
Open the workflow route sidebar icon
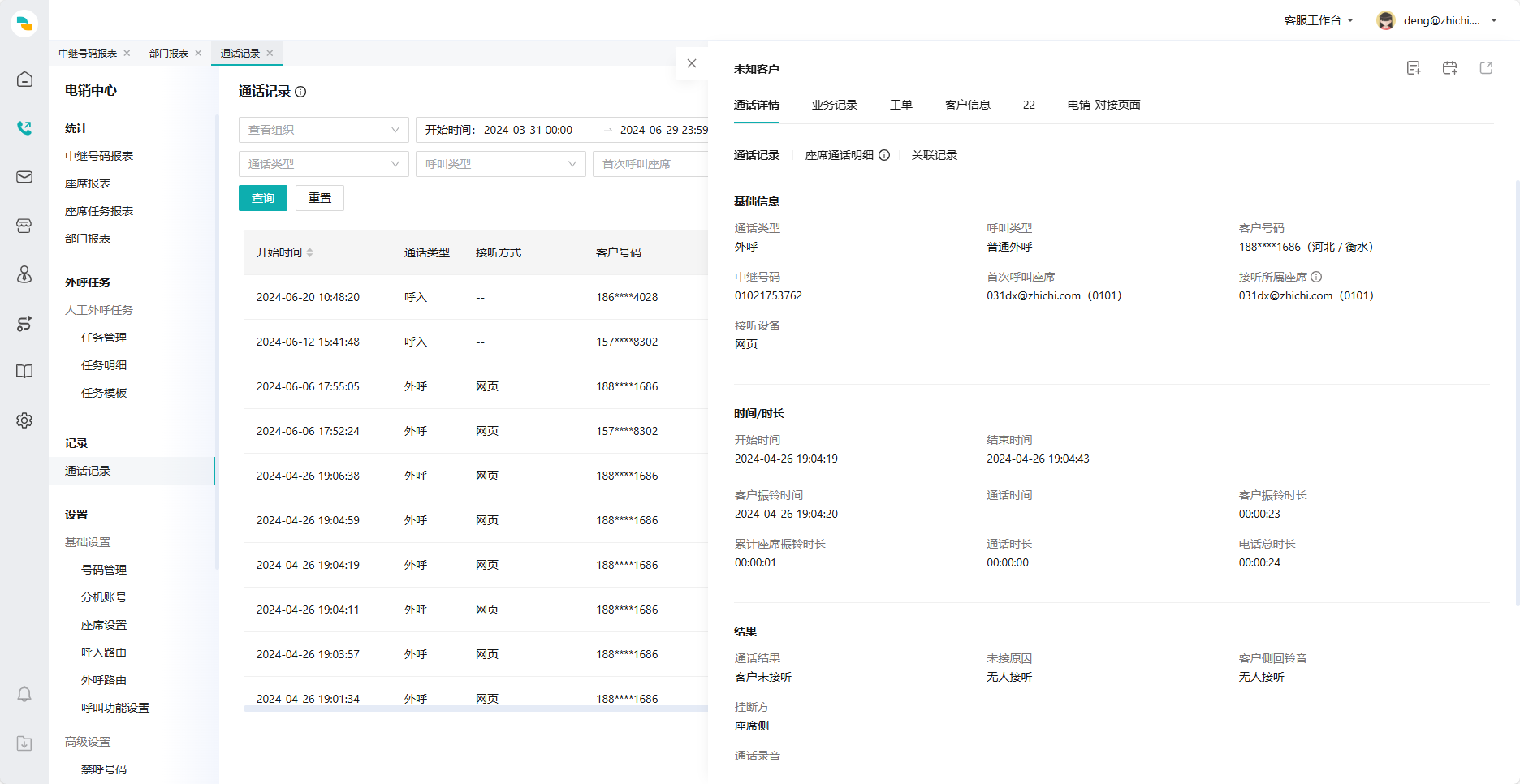pyautogui.click(x=24, y=323)
